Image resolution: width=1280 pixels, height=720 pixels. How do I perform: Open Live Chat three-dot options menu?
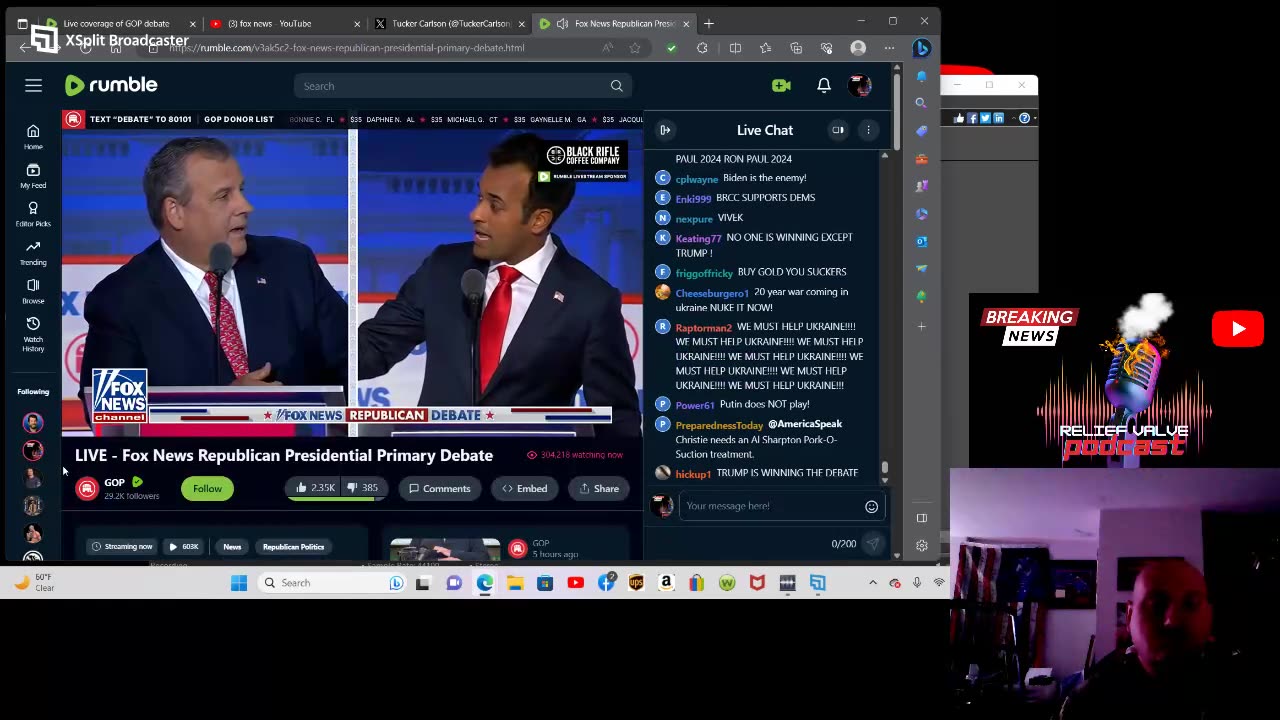868,130
